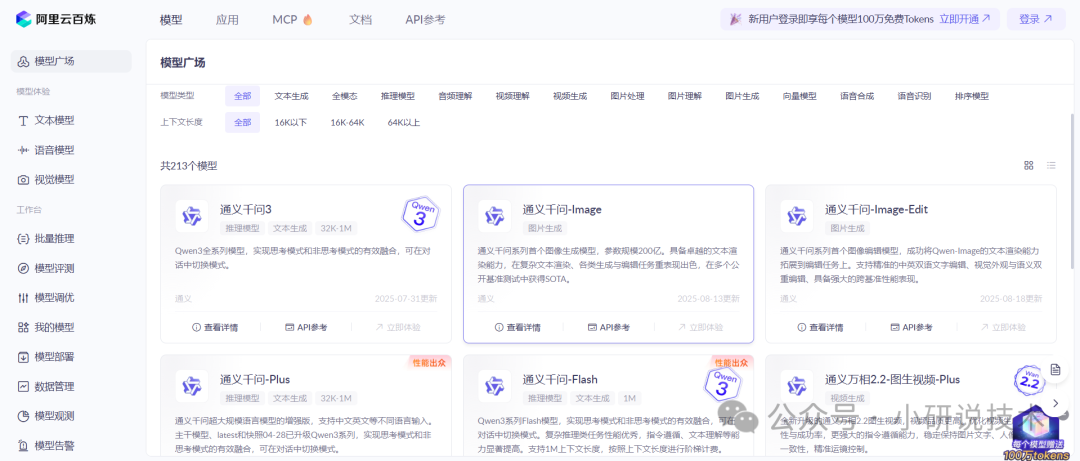Screen dimensions: 1080x461
Task: Click the 通义千问-Plus card logo
Action: click(191, 386)
